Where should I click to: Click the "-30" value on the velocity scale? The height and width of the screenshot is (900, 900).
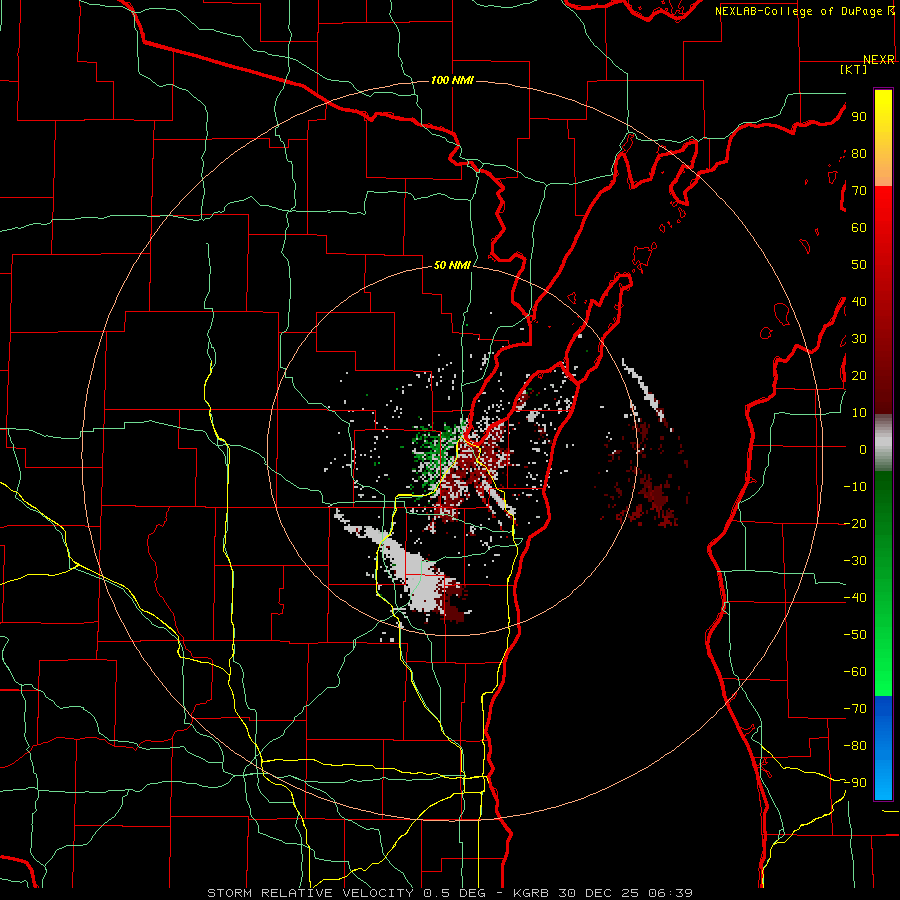[855, 561]
